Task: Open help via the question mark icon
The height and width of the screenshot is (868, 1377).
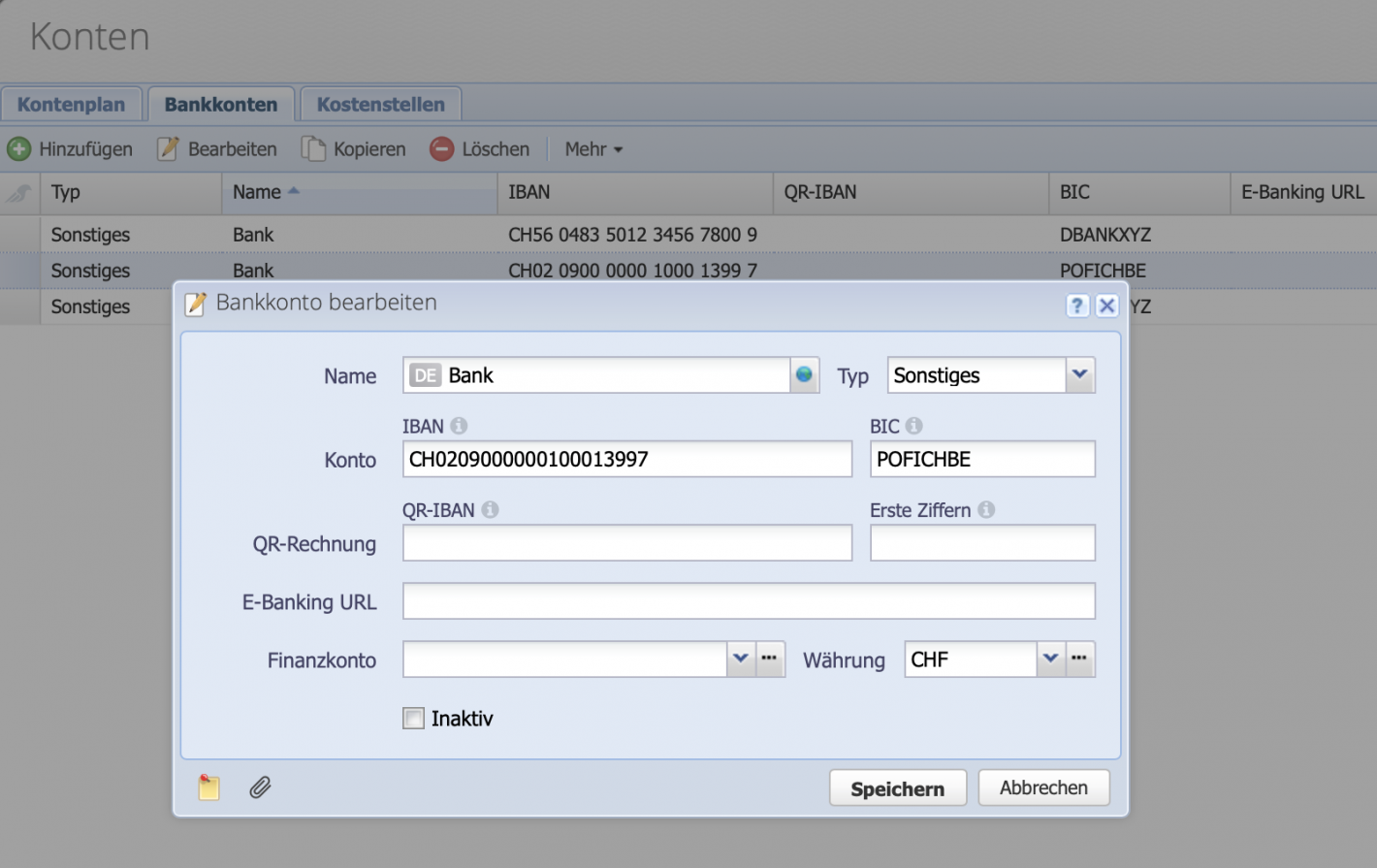Action: coord(1076,305)
